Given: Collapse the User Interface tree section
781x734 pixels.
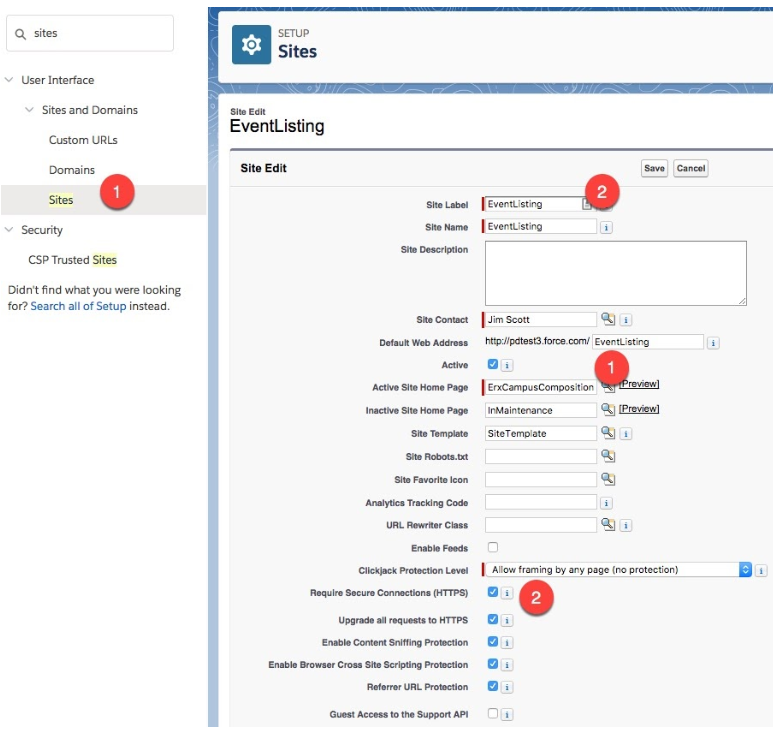Looking at the screenshot, I should coord(10,80).
